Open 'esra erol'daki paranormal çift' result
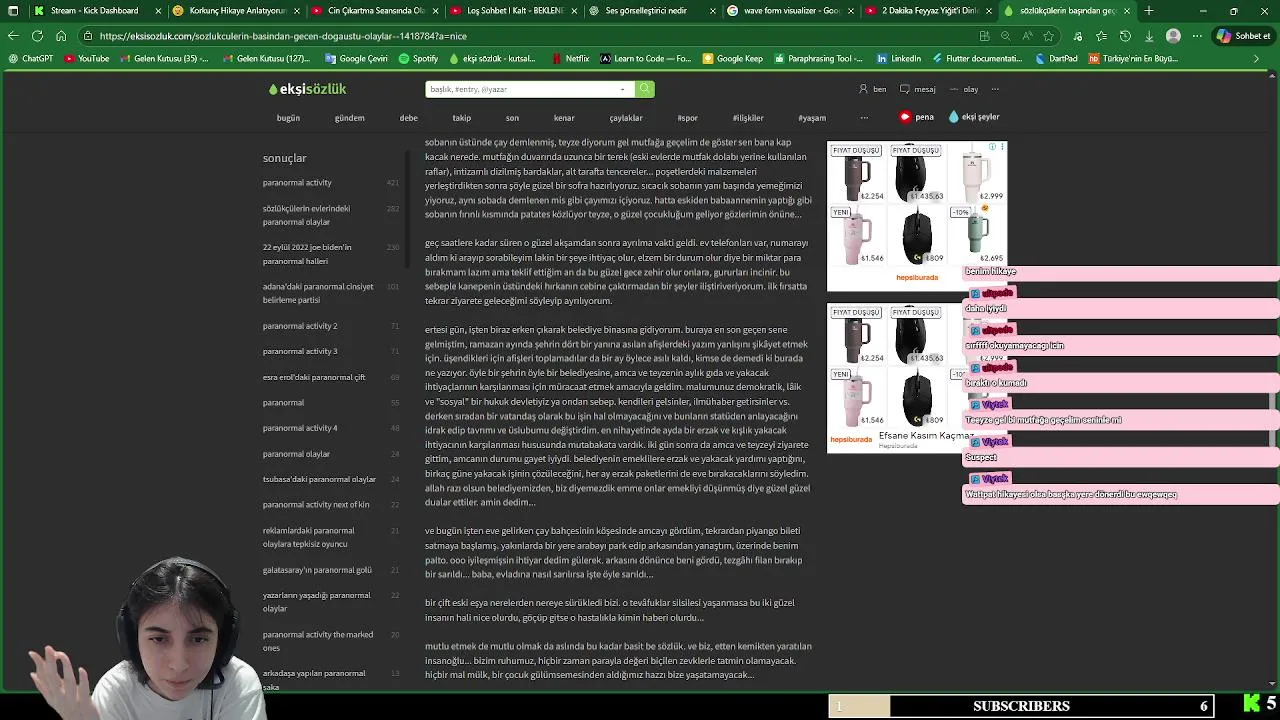Image resolution: width=1280 pixels, height=720 pixels. tap(314, 377)
